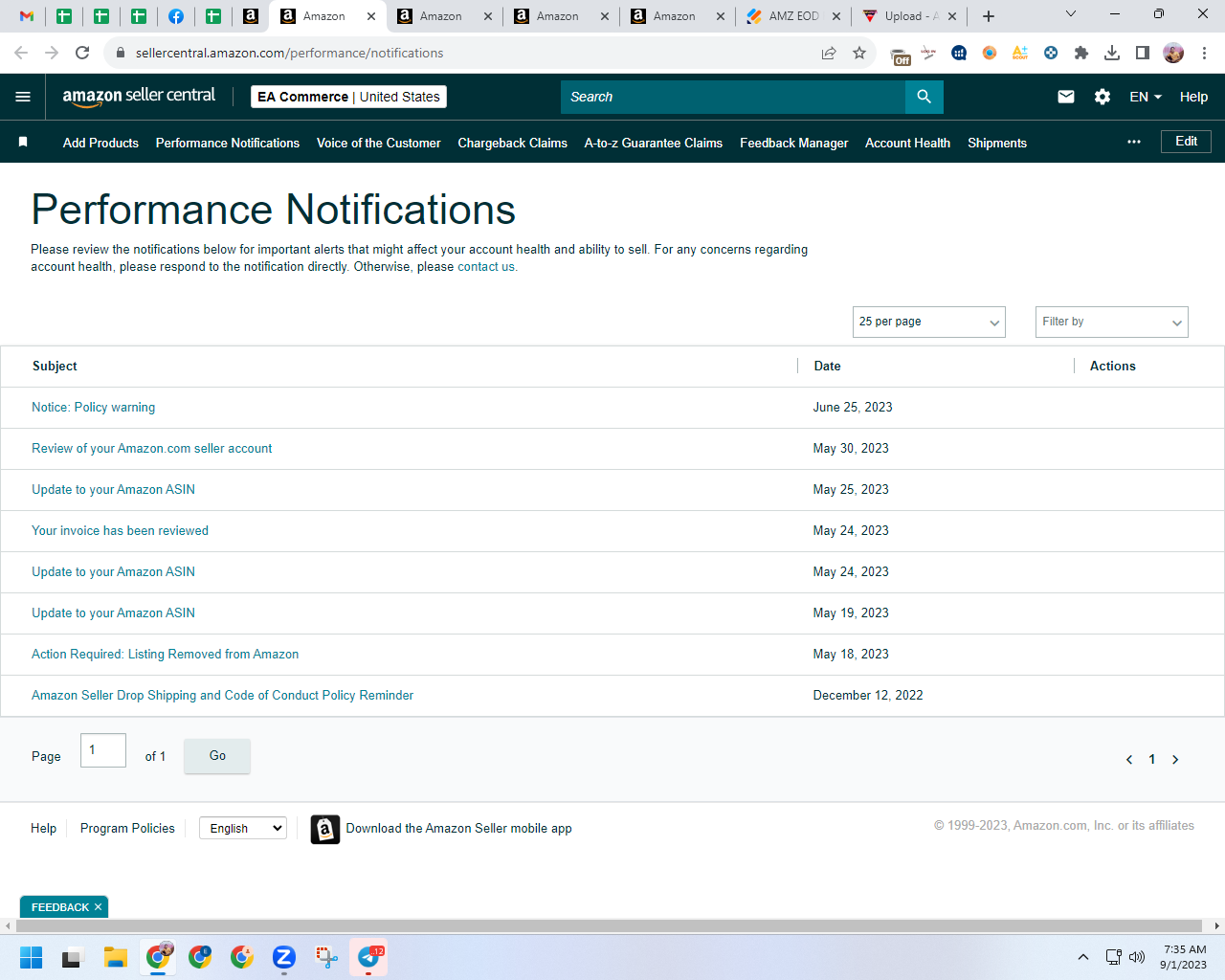Open the three-dots more menu
This screenshot has height=980, width=1225.
pyautogui.click(x=1134, y=142)
